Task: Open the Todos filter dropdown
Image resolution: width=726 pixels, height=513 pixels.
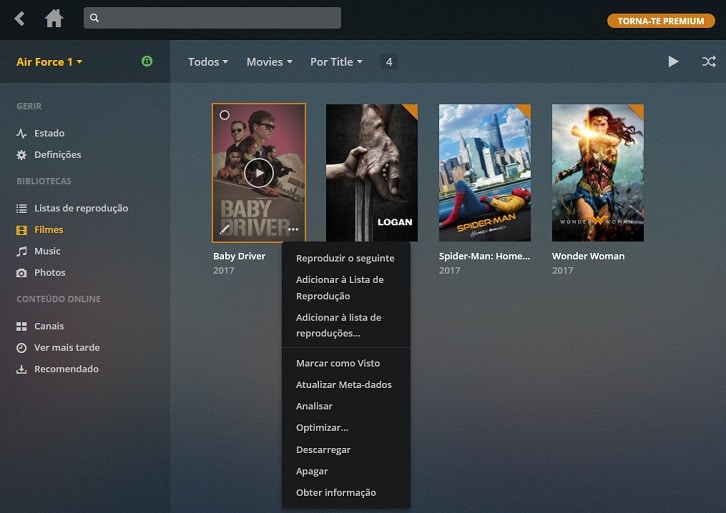Action: click(208, 62)
